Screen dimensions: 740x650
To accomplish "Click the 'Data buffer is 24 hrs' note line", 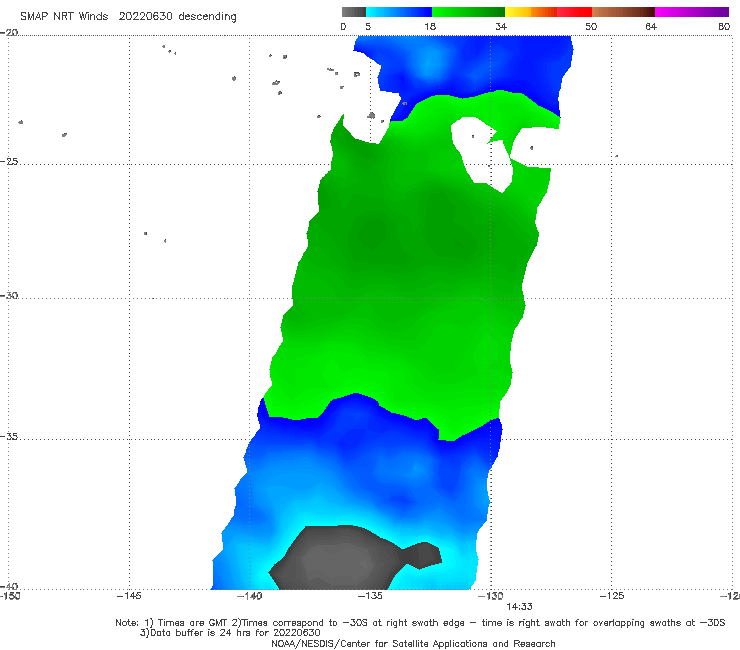I will (230, 633).
